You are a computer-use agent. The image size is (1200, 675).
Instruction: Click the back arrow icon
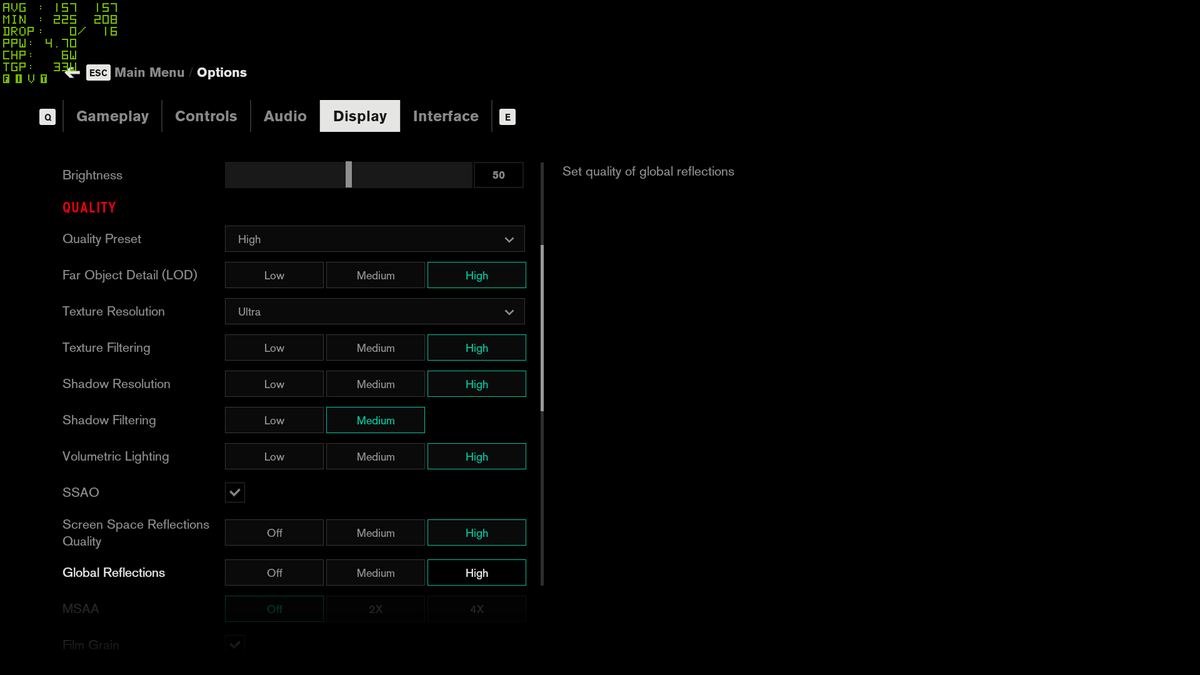click(72, 73)
